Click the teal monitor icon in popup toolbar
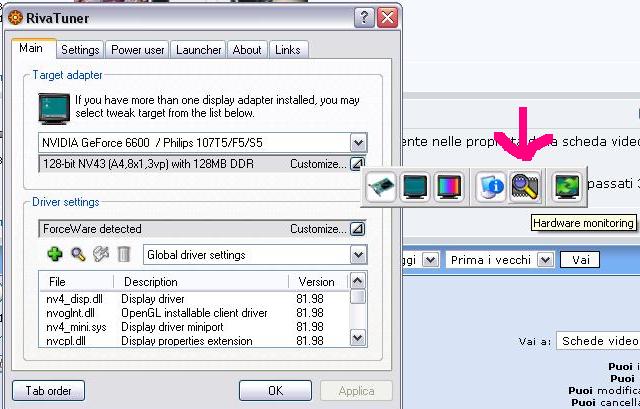Viewport: 640px width, 409px height. pos(415,187)
